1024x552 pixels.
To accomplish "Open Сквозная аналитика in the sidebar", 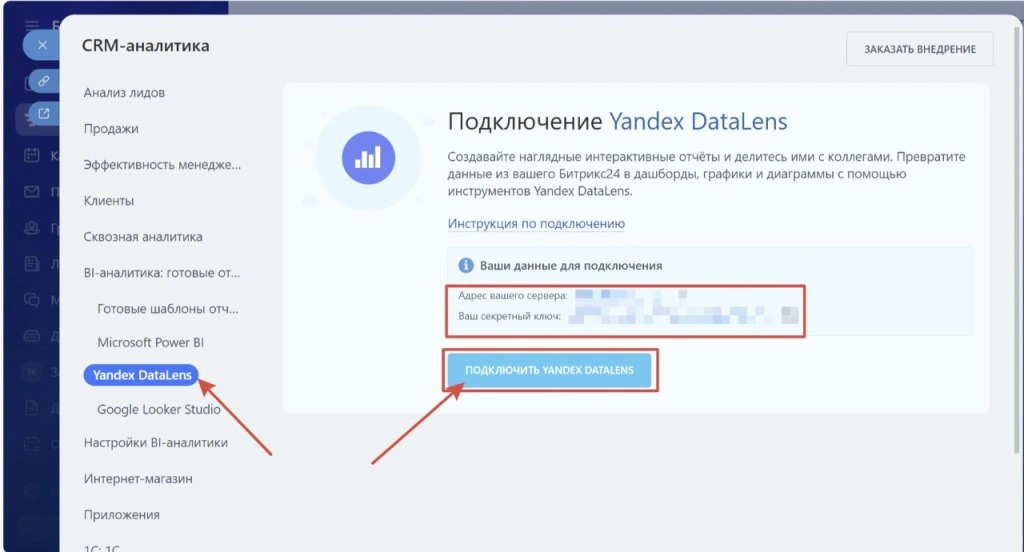I will (143, 237).
